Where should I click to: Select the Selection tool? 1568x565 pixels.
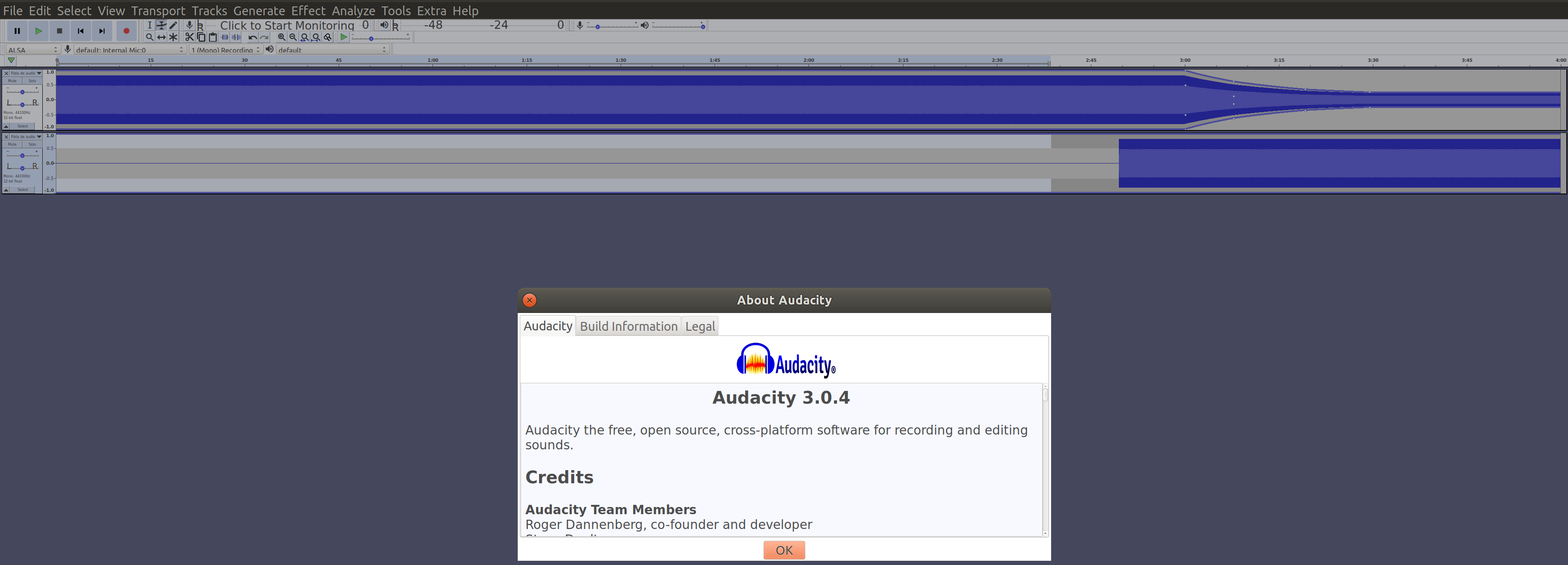[x=150, y=25]
